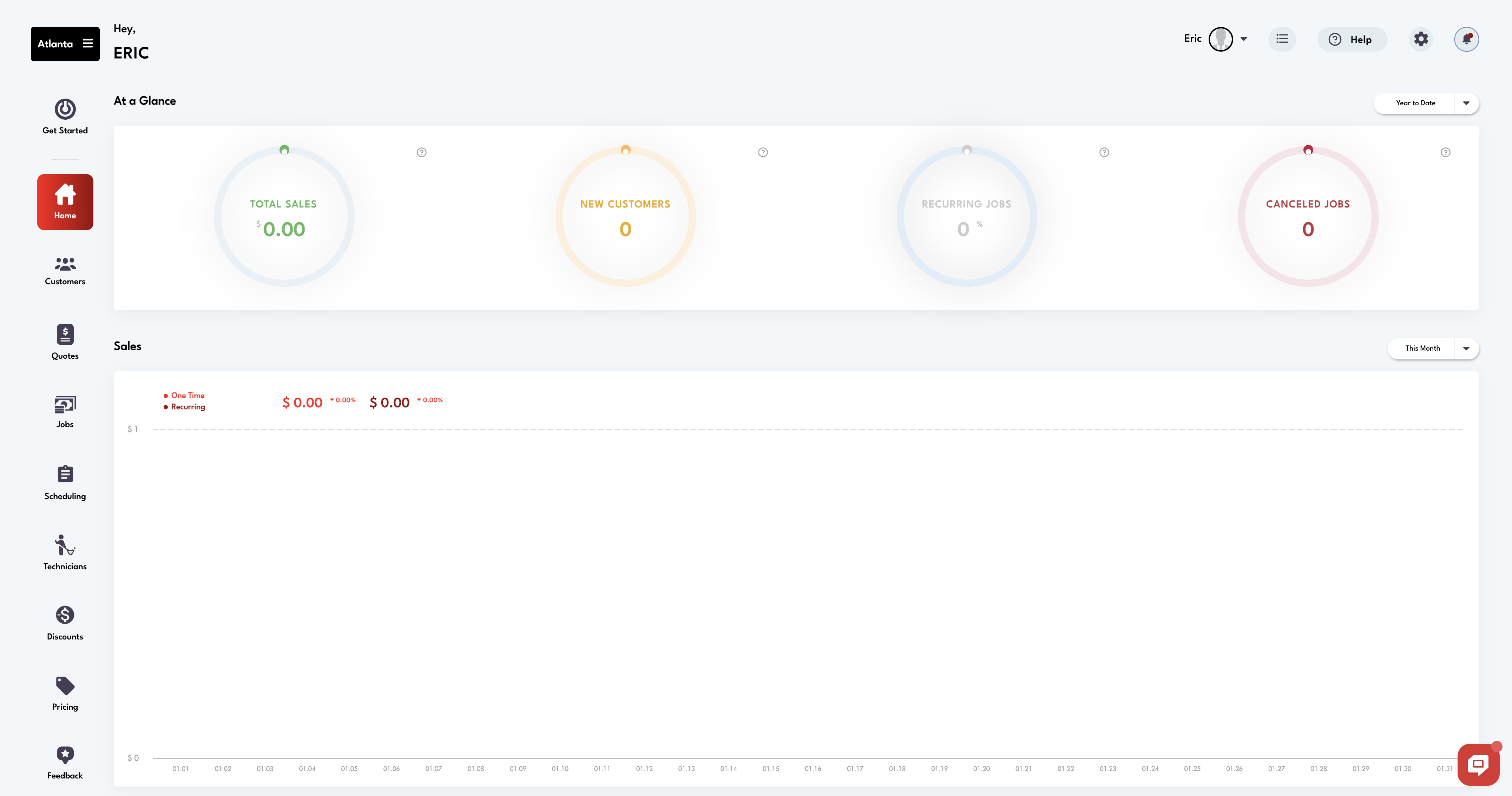Click the Help button
This screenshot has height=796, width=1512.
(x=1351, y=39)
